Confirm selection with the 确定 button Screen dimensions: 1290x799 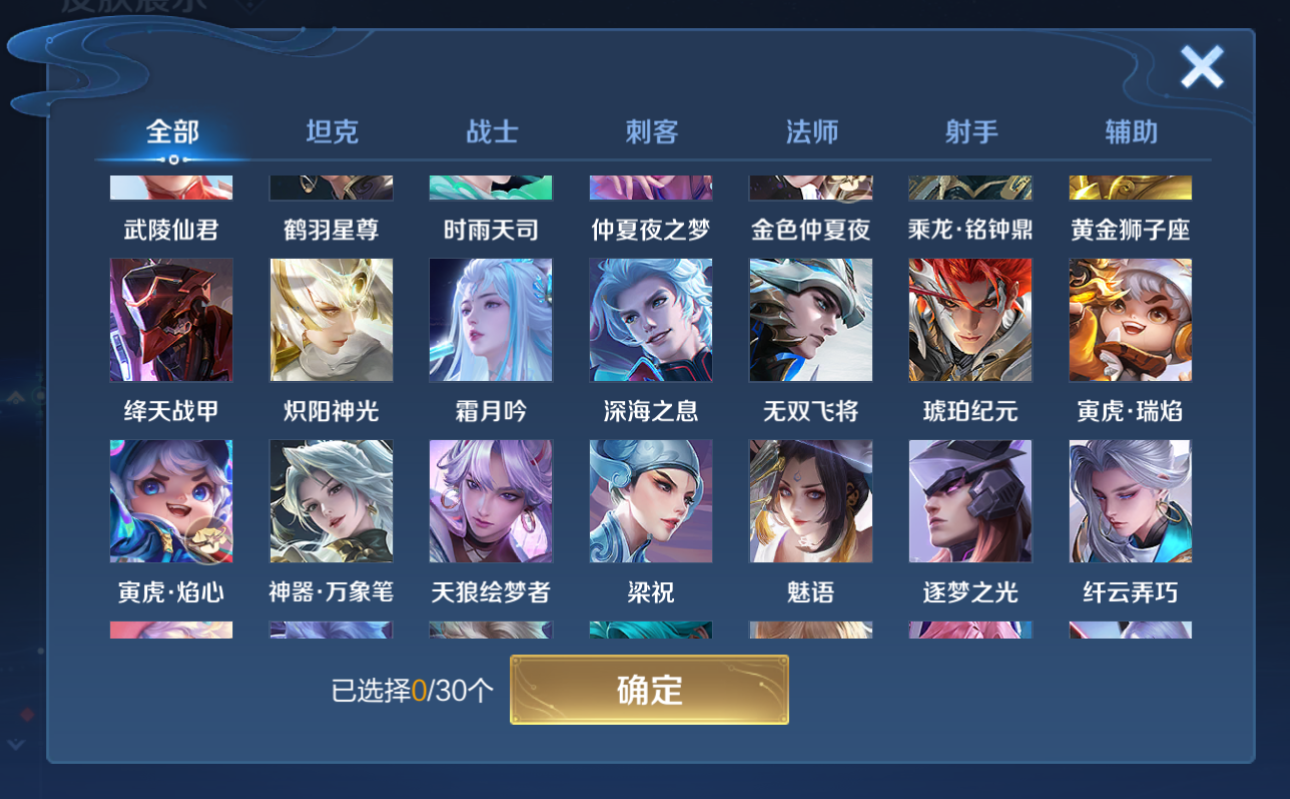point(650,690)
